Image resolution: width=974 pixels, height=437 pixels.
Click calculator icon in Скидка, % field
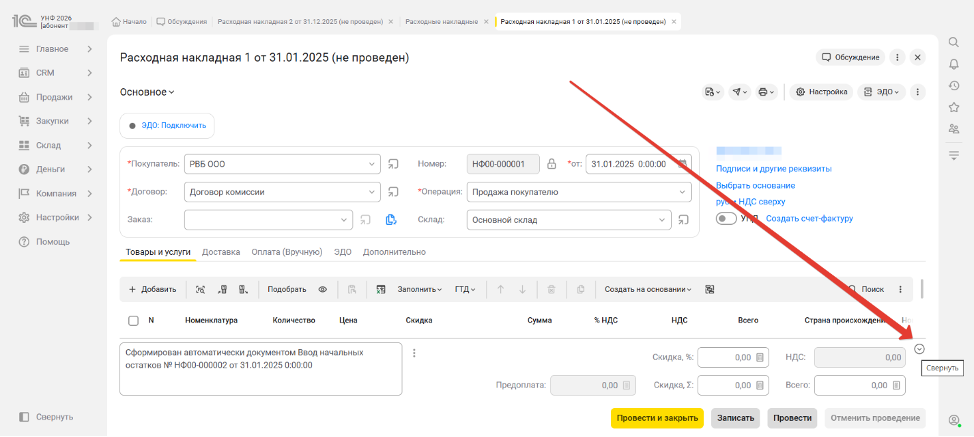click(x=760, y=357)
